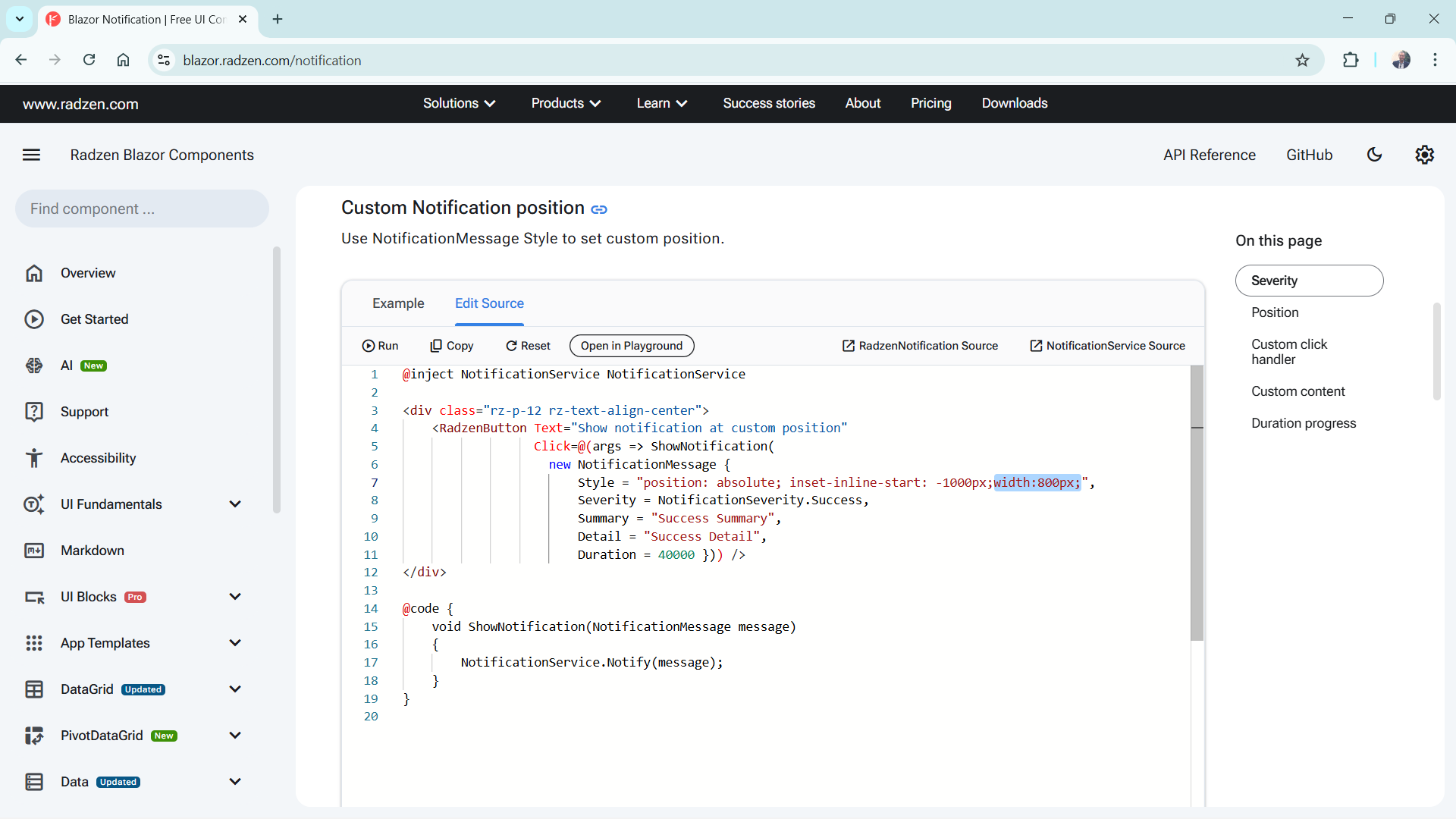Screen dimensions: 1456x819
Task: Switch to the Example tab
Action: pos(398,303)
